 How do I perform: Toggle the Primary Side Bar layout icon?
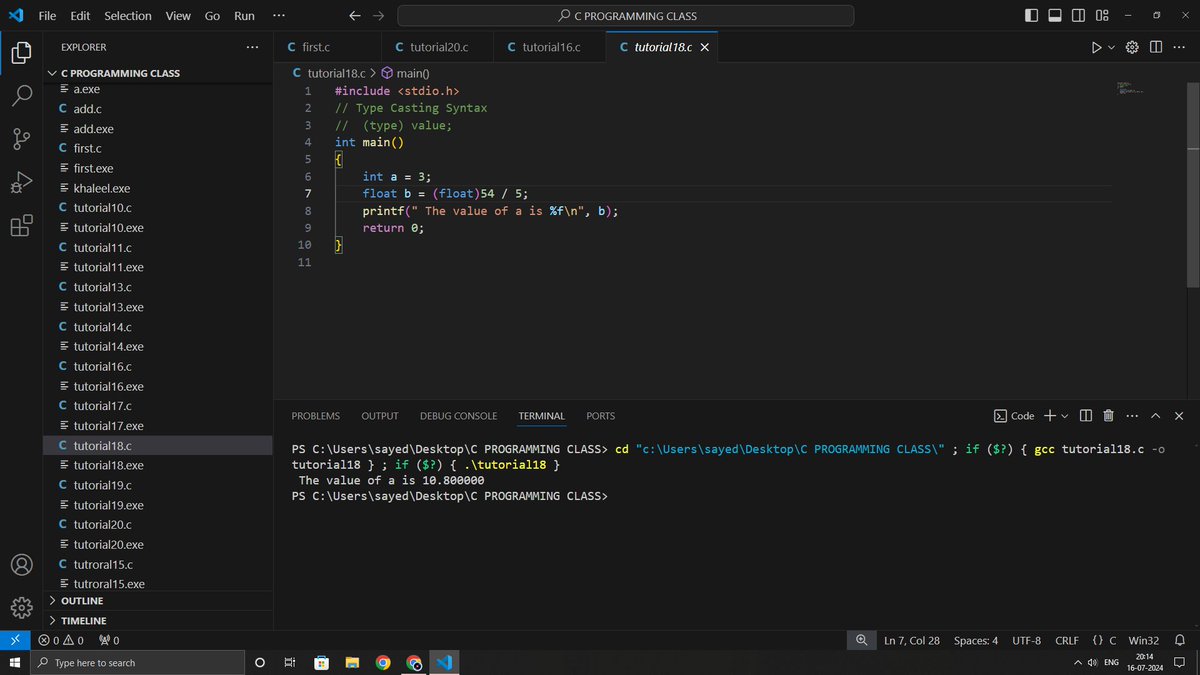tap(1032, 16)
